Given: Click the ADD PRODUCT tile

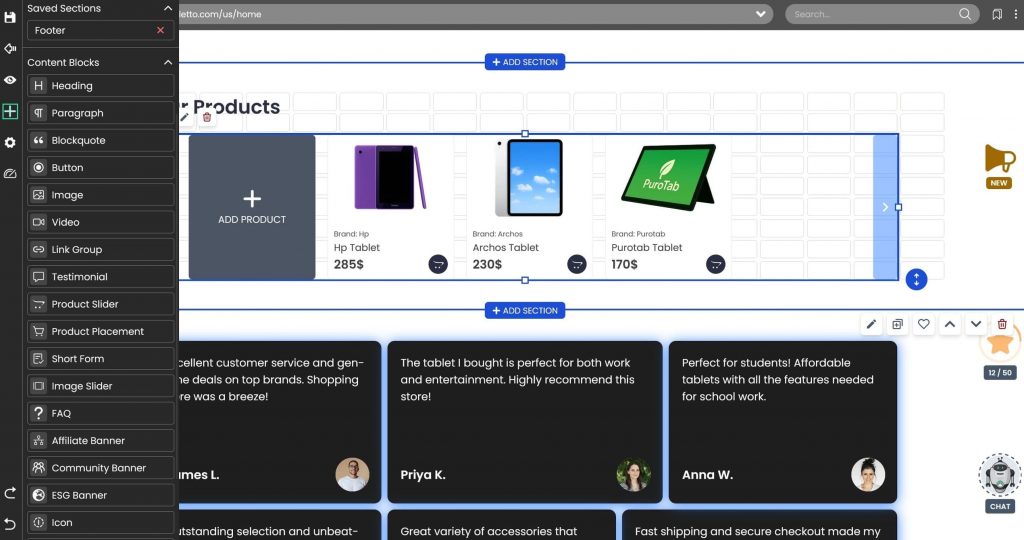Looking at the screenshot, I should [252, 208].
